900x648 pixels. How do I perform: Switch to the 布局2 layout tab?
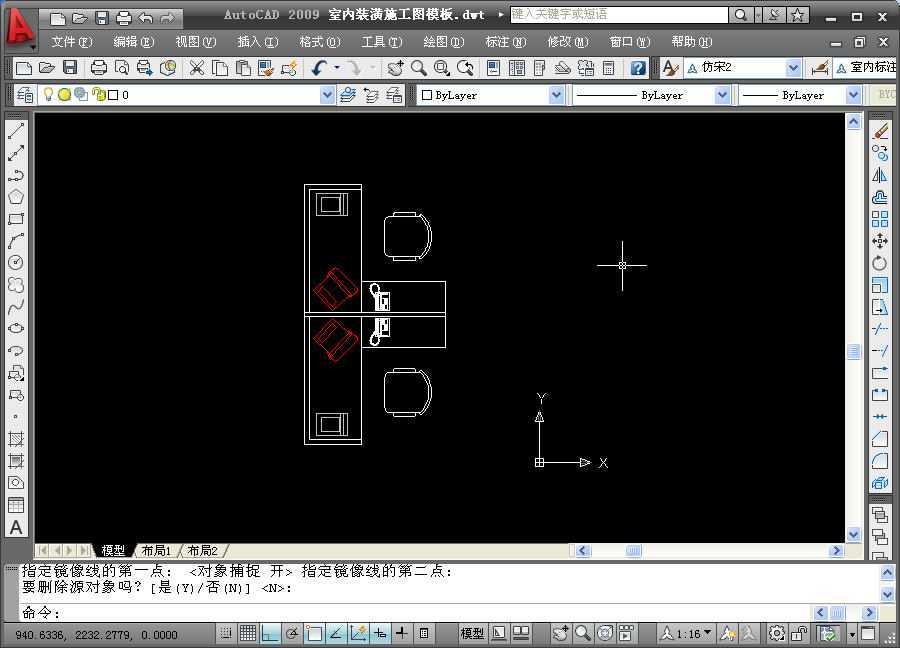pyautogui.click(x=203, y=550)
